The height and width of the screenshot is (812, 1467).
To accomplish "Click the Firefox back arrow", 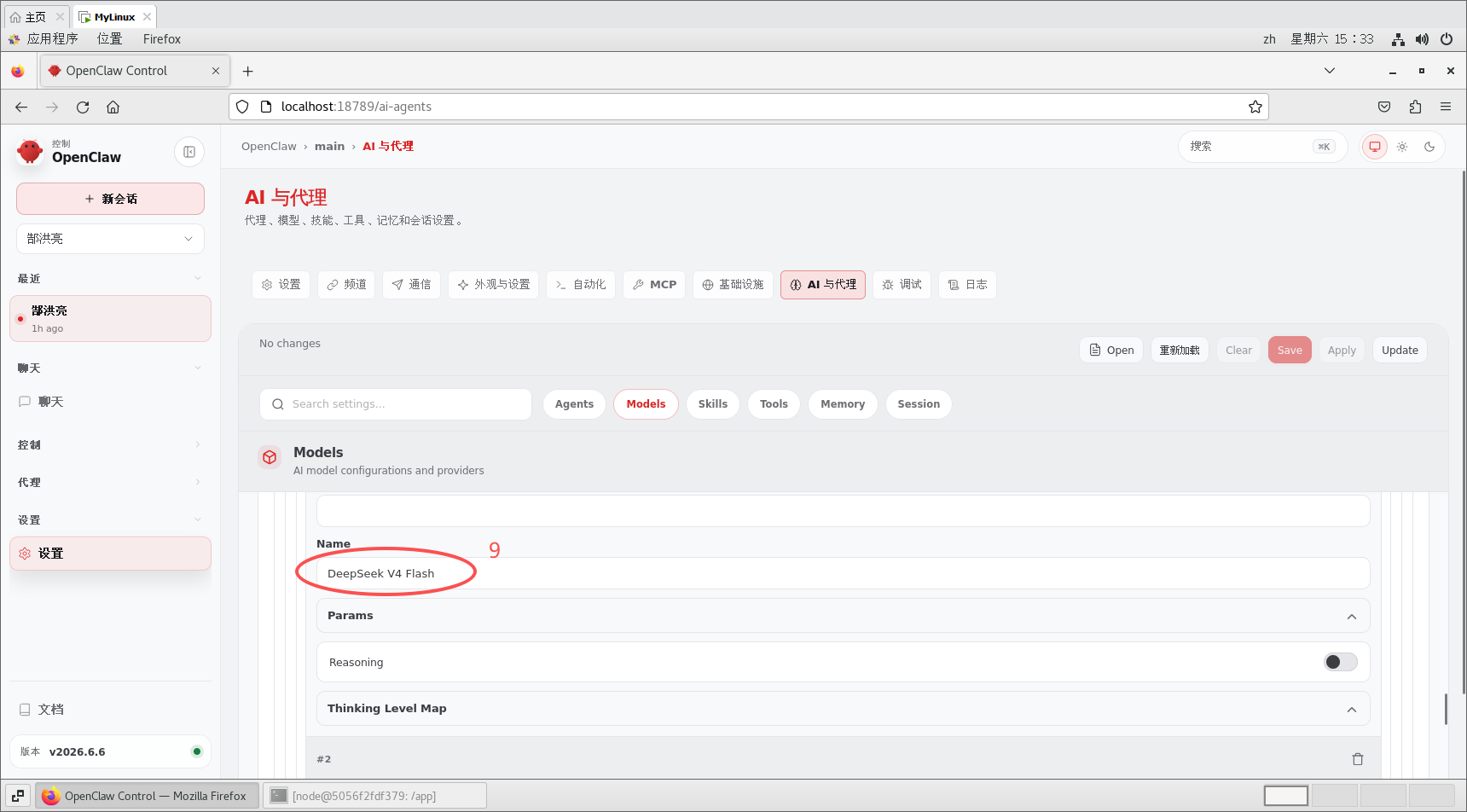I will tap(21, 107).
